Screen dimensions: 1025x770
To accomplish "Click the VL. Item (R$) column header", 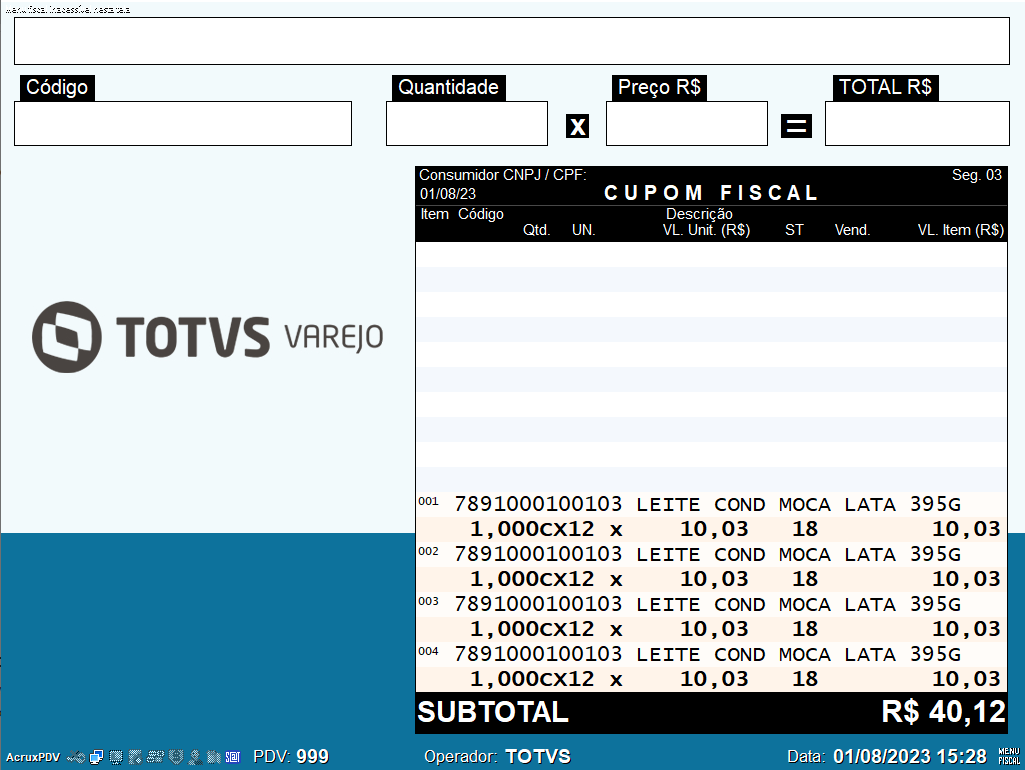I will pyautogui.click(x=960, y=230).
